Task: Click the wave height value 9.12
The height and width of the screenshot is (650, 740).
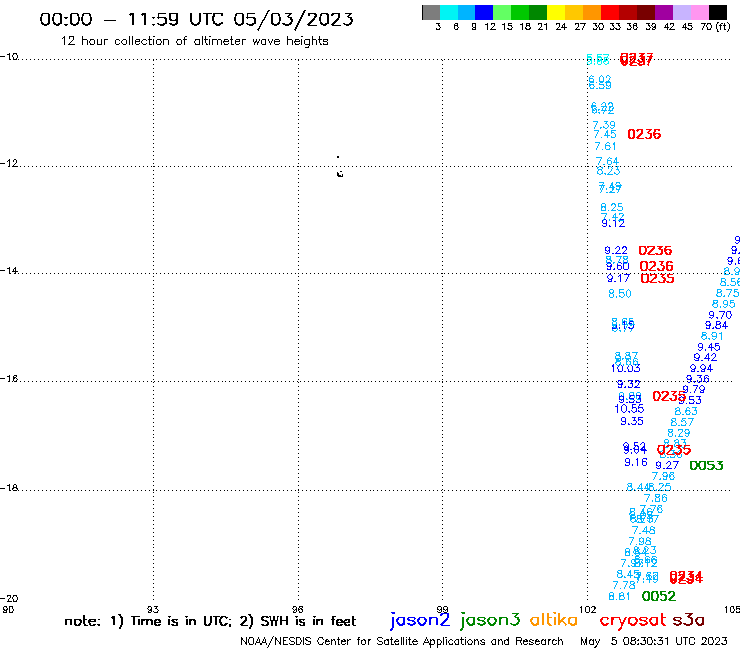Action: point(613,223)
